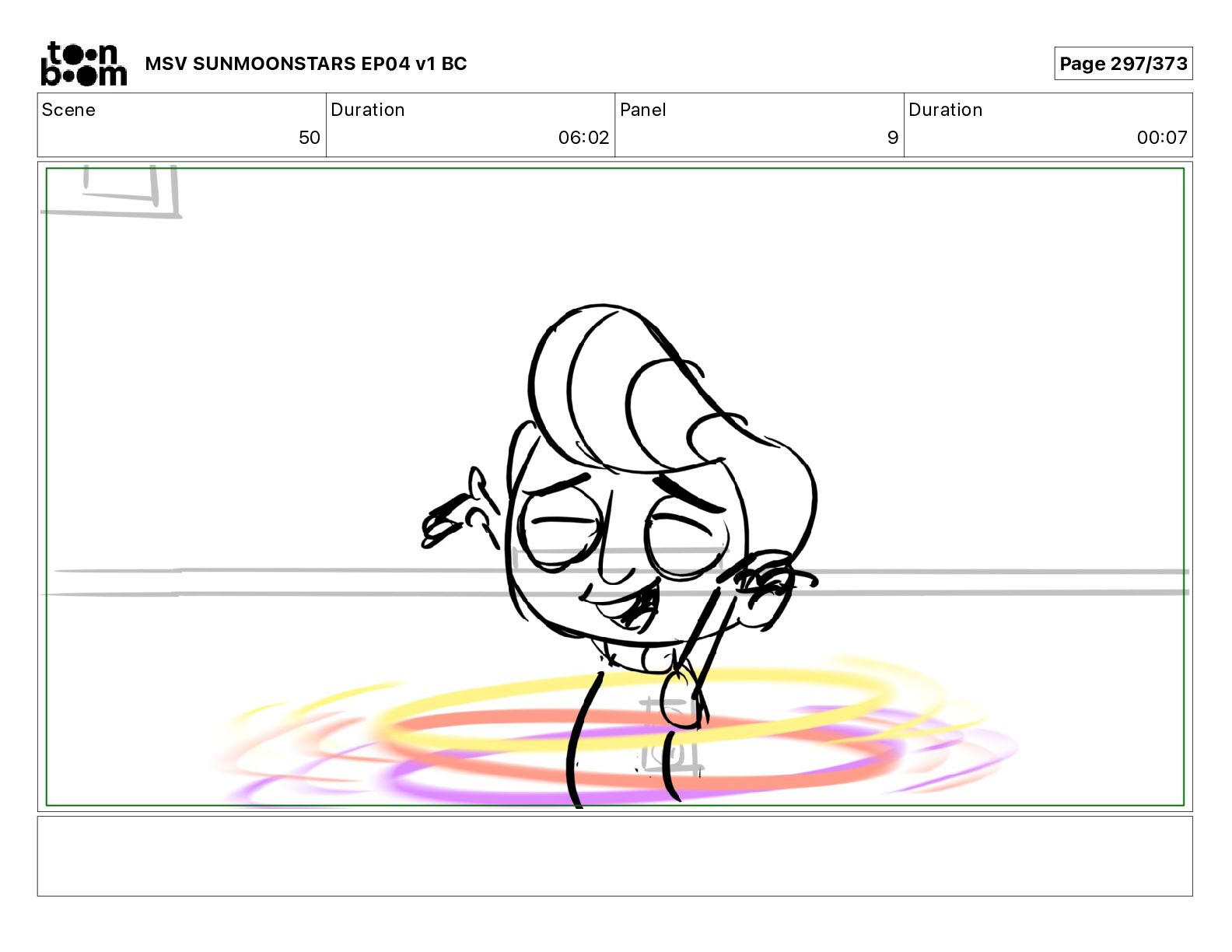Screen dimensions: 1232x952
Task: Click the panel number value '9'
Action: coord(892,138)
